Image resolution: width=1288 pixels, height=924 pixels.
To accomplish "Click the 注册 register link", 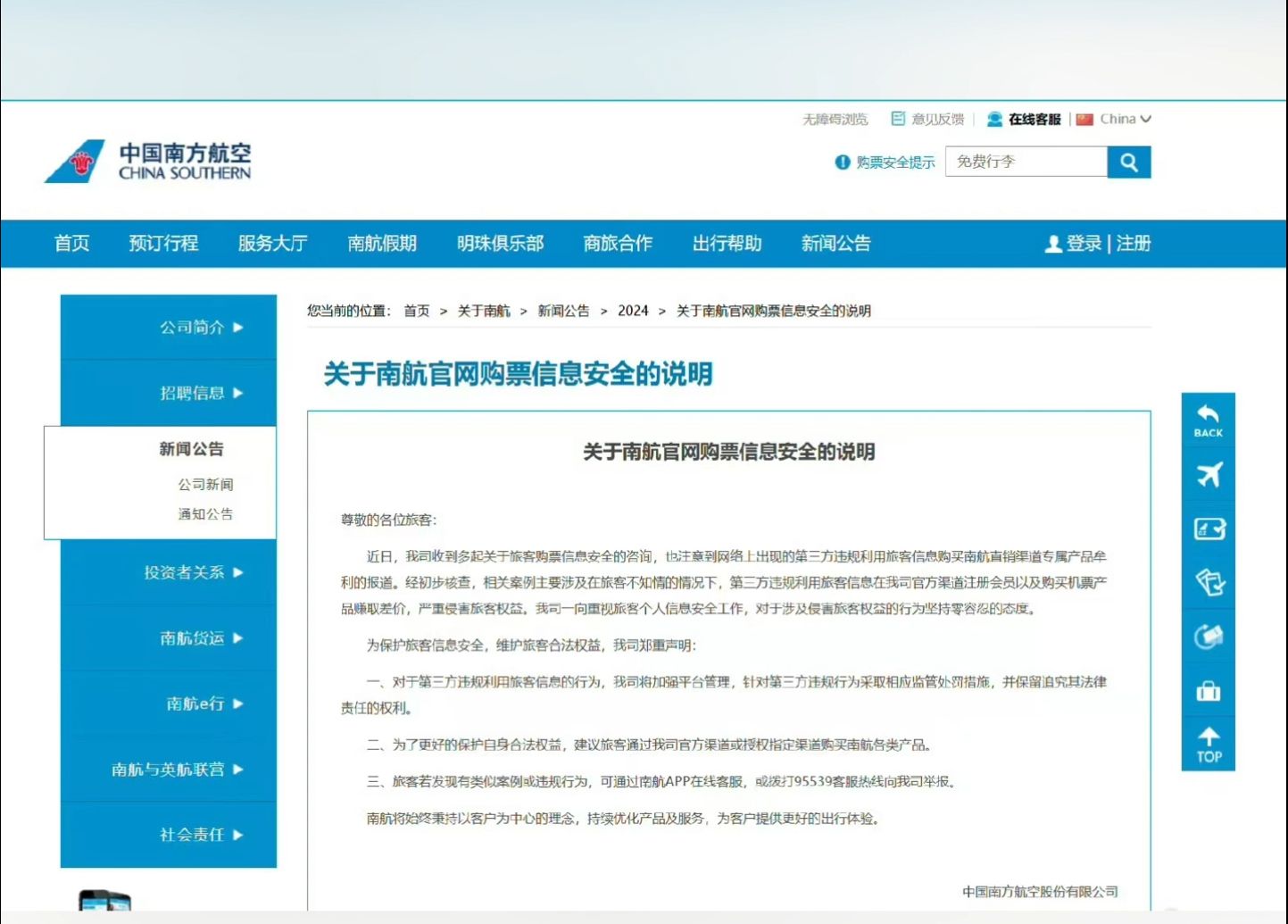I will click(x=1133, y=244).
